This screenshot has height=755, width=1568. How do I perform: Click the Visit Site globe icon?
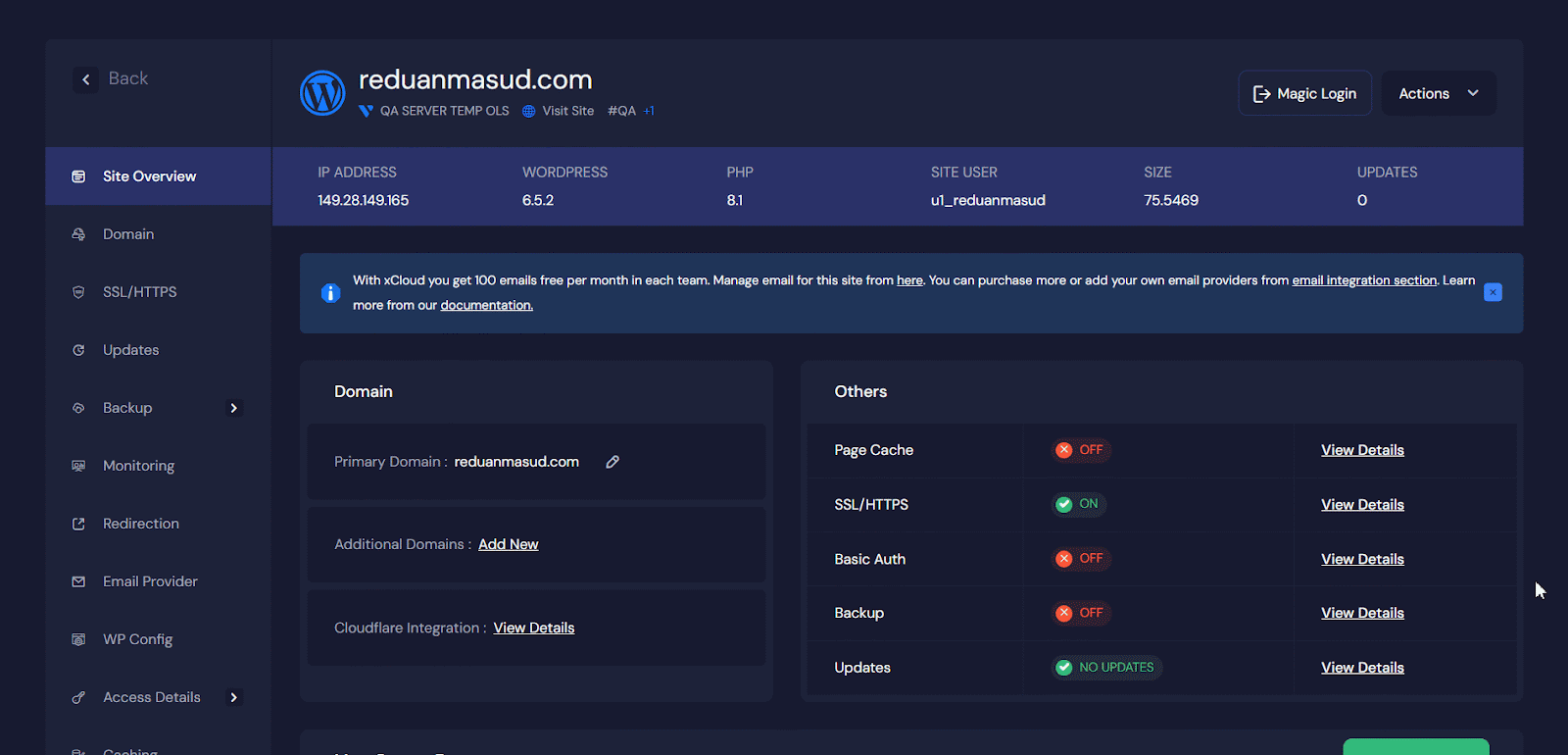(x=529, y=112)
